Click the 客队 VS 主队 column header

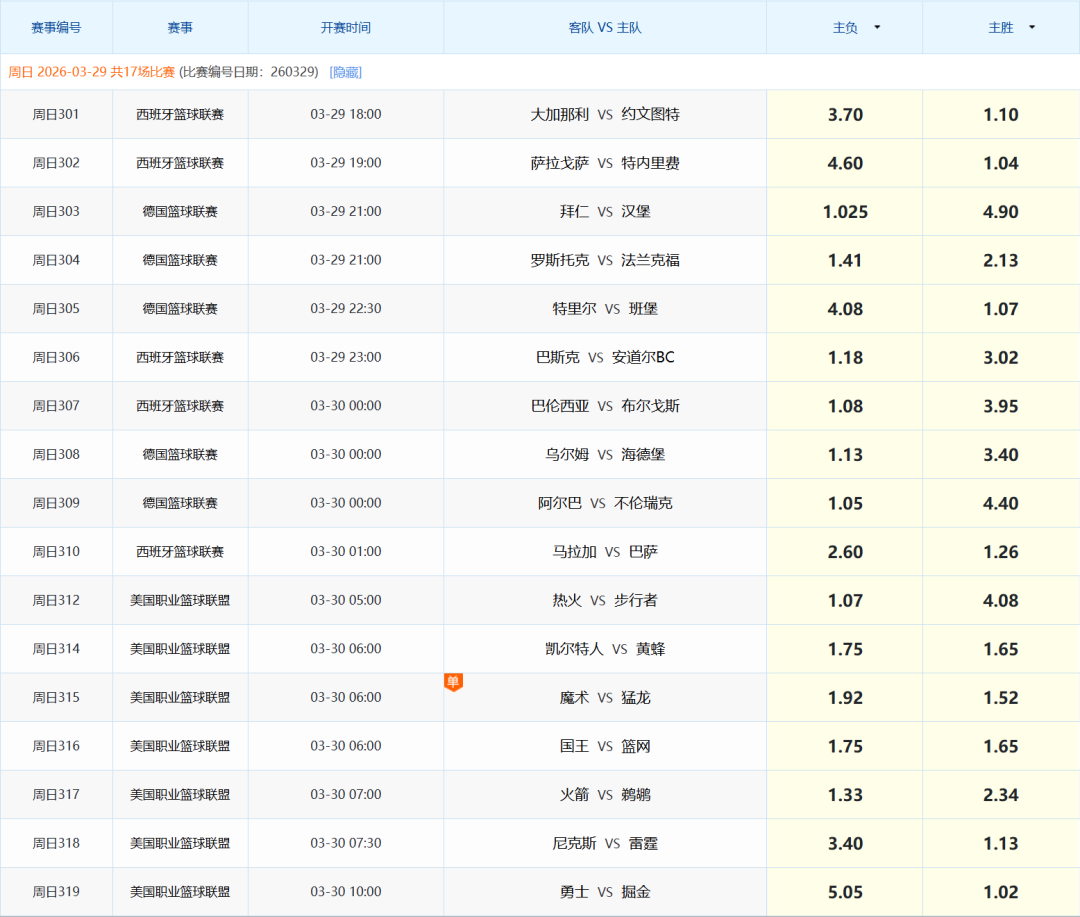[x=605, y=28]
